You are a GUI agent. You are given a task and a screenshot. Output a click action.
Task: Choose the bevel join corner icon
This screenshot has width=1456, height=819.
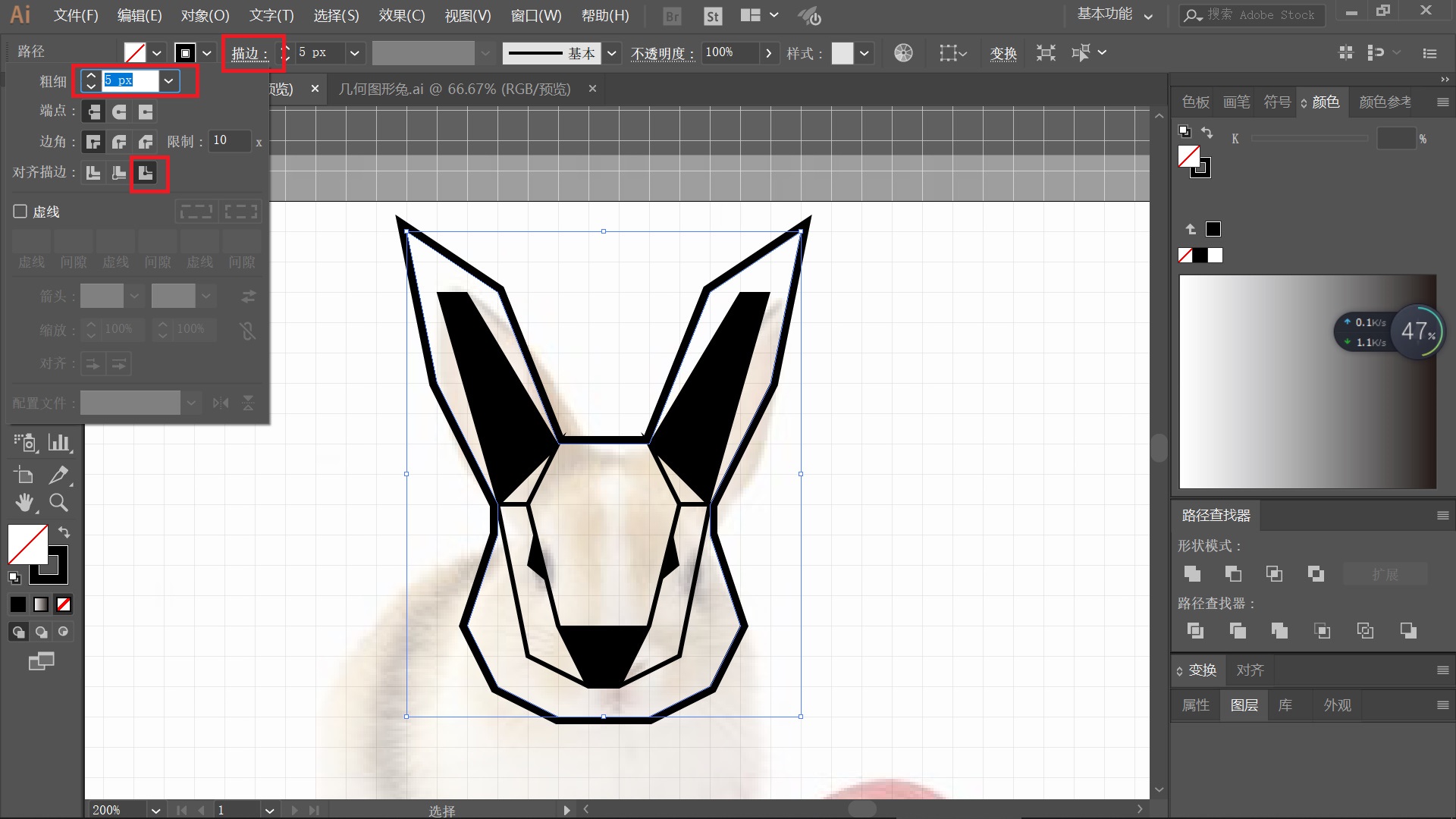click(x=146, y=142)
